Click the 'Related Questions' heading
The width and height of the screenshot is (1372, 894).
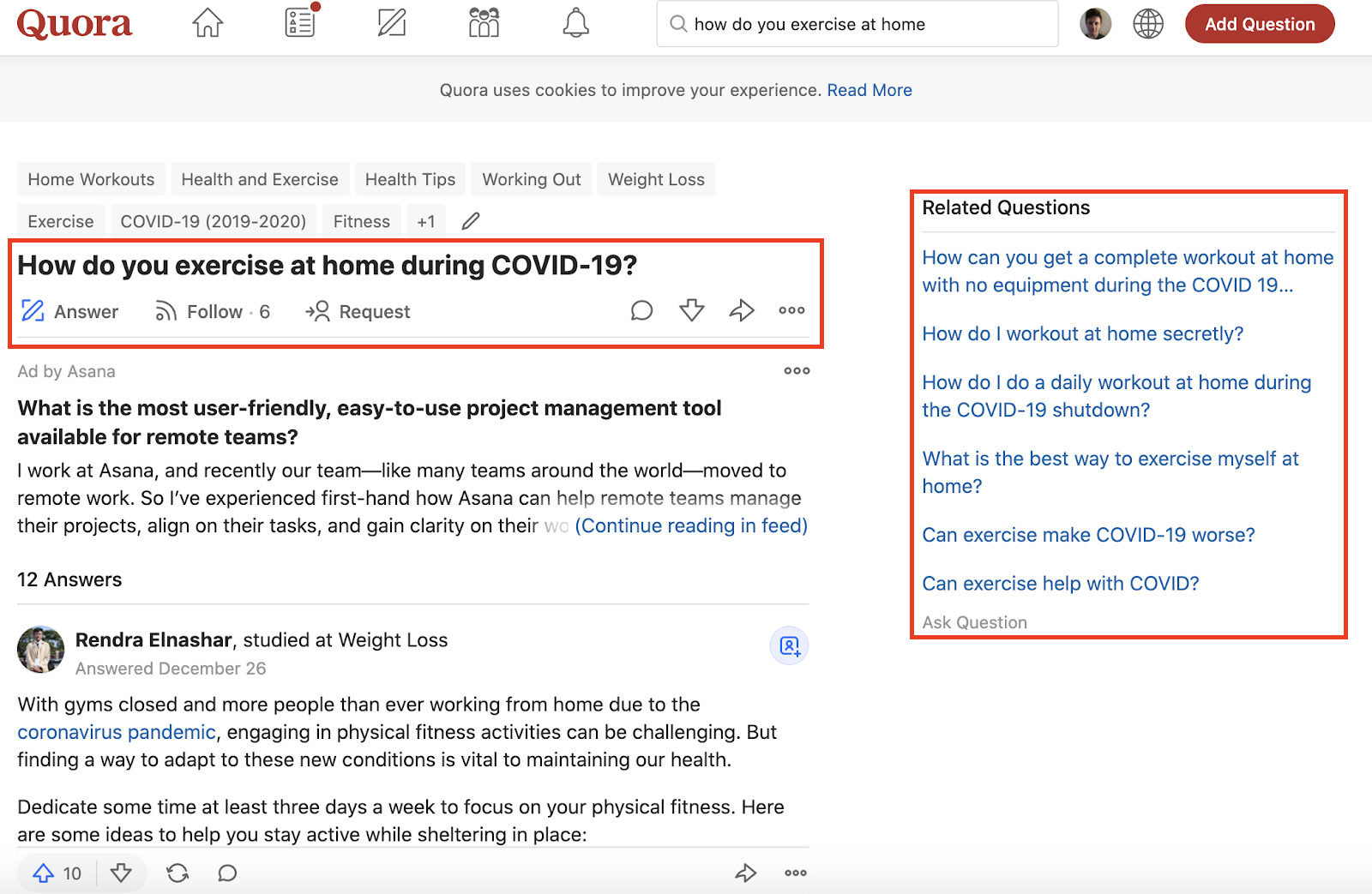coord(1006,207)
